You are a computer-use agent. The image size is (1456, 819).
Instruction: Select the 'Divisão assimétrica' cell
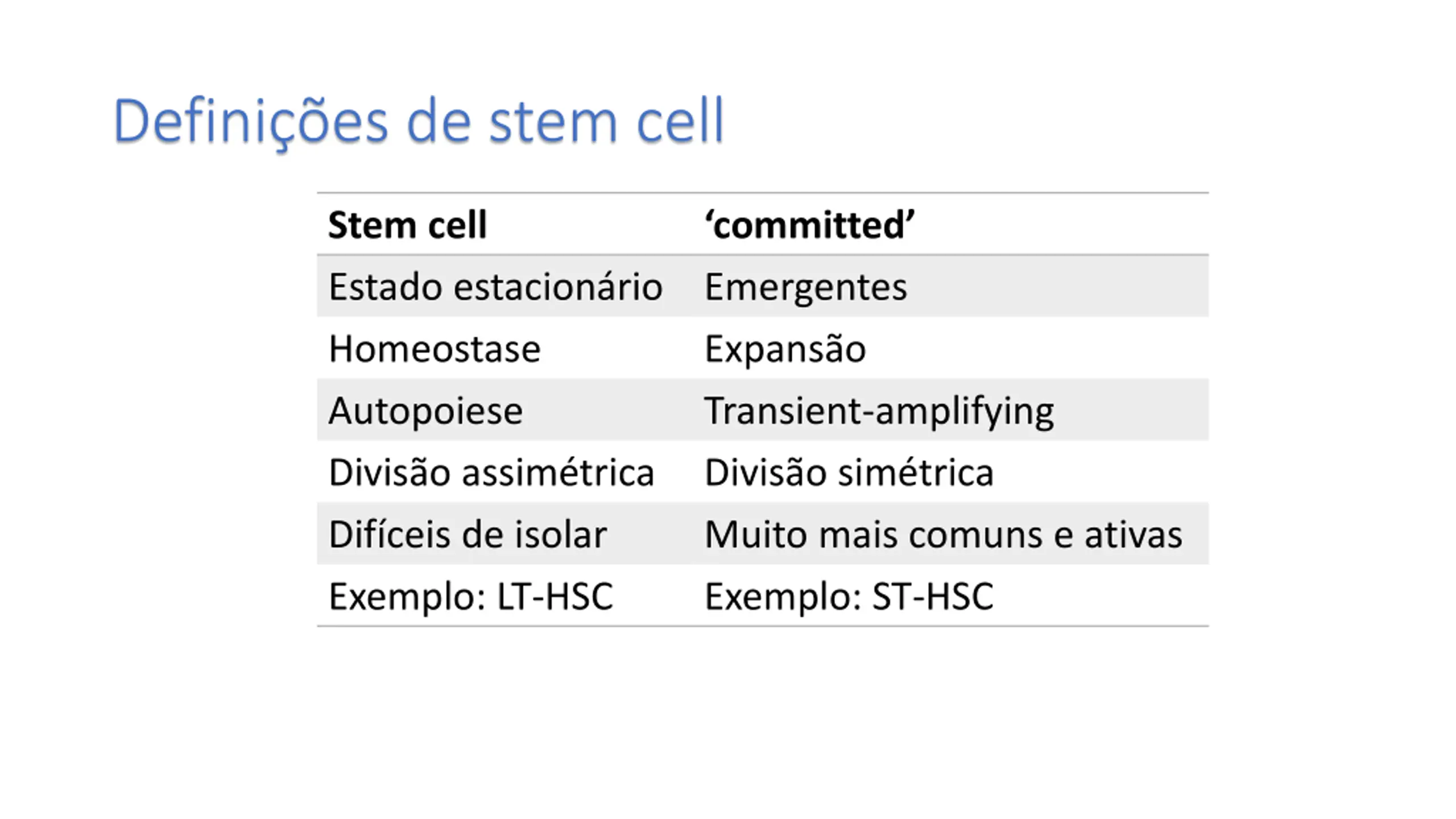[x=505, y=472]
